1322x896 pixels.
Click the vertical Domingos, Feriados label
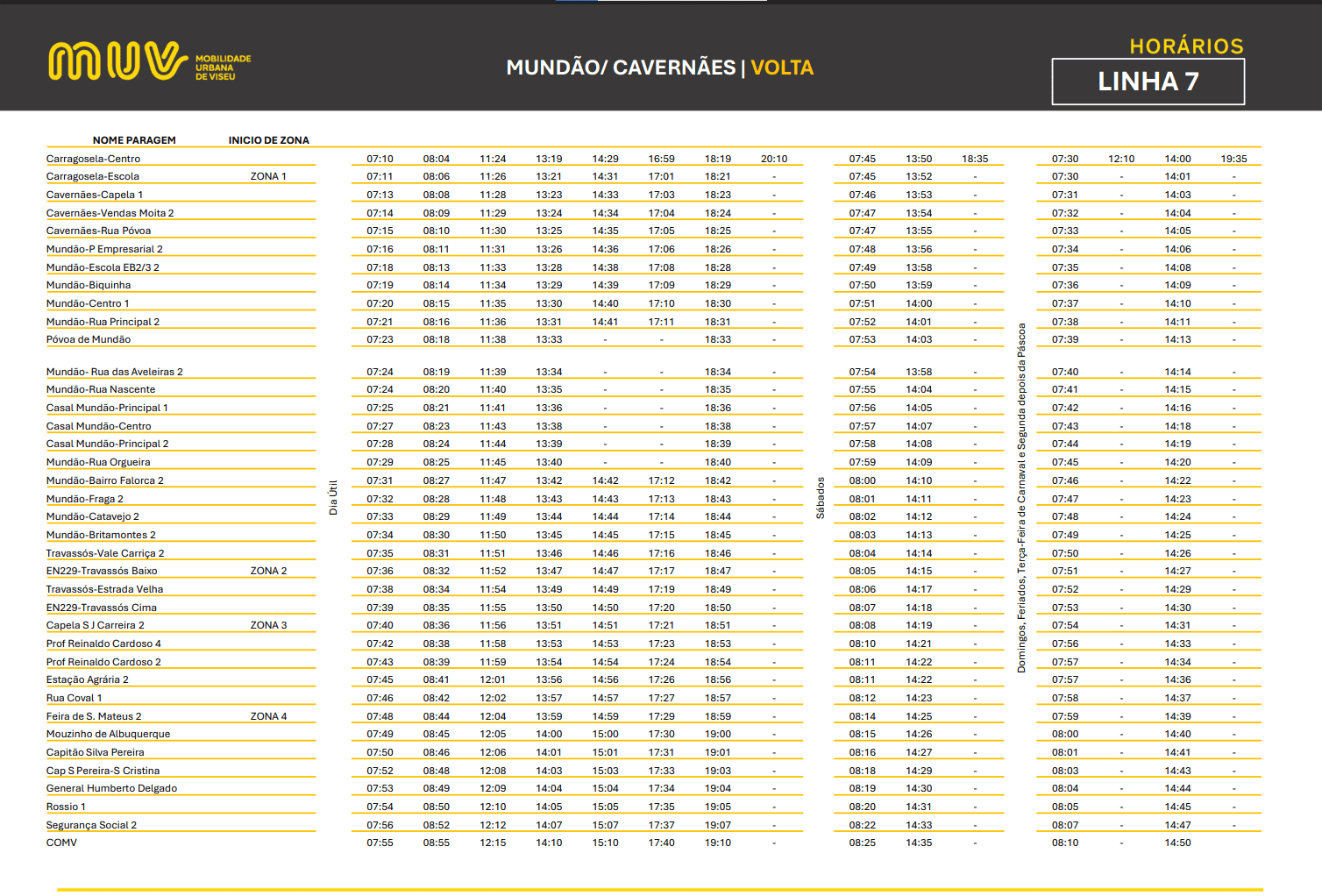1021,497
